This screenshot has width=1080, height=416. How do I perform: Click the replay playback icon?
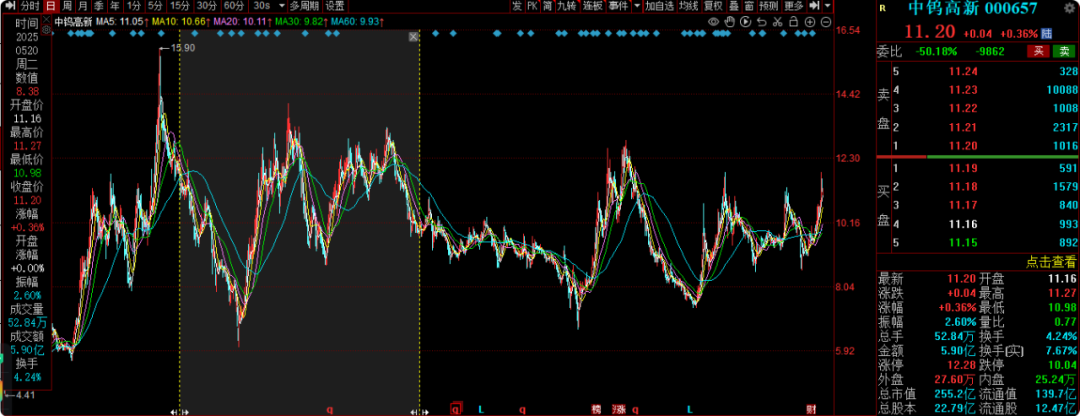coord(745,22)
